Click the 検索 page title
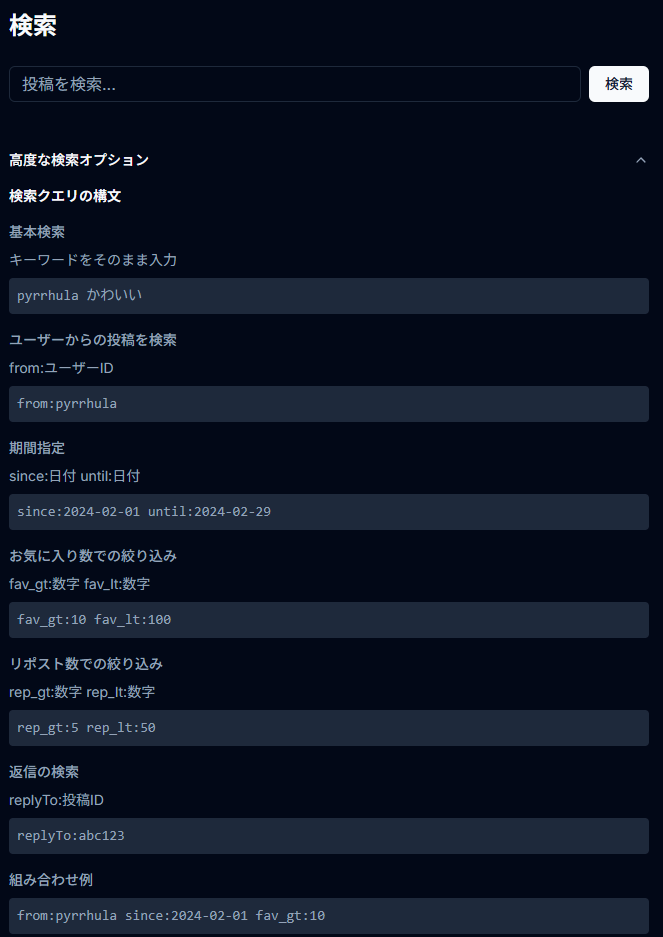This screenshot has height=937, width=663. pyautogui.click(x=33, y=24)
